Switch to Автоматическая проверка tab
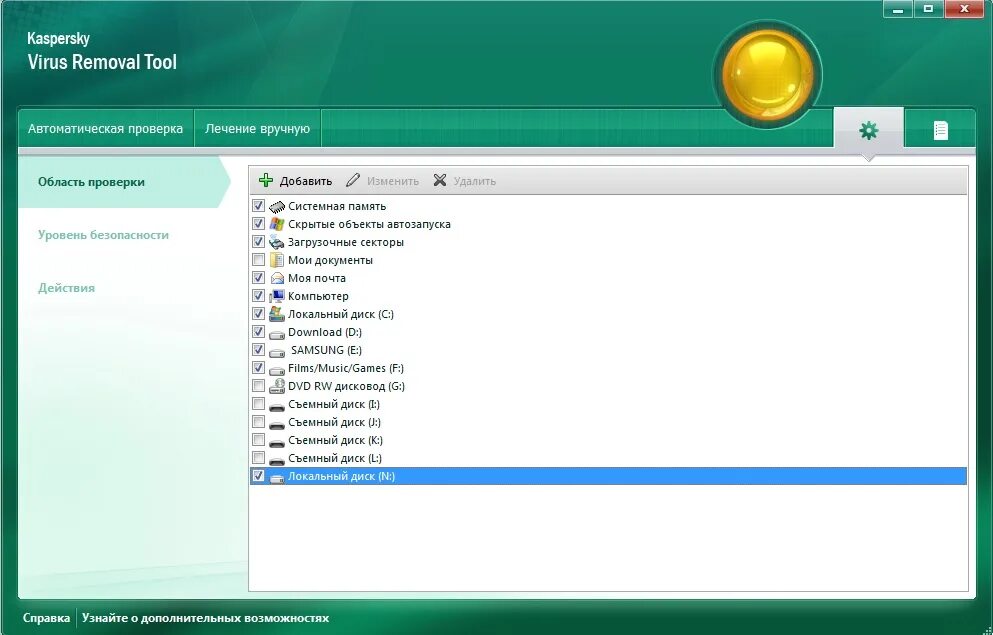 105,129
